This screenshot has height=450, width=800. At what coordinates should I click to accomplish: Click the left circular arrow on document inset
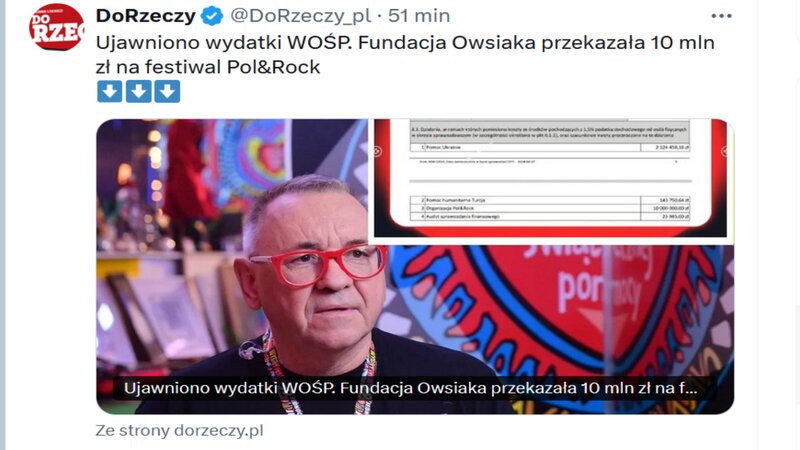(x=378, y=151)
